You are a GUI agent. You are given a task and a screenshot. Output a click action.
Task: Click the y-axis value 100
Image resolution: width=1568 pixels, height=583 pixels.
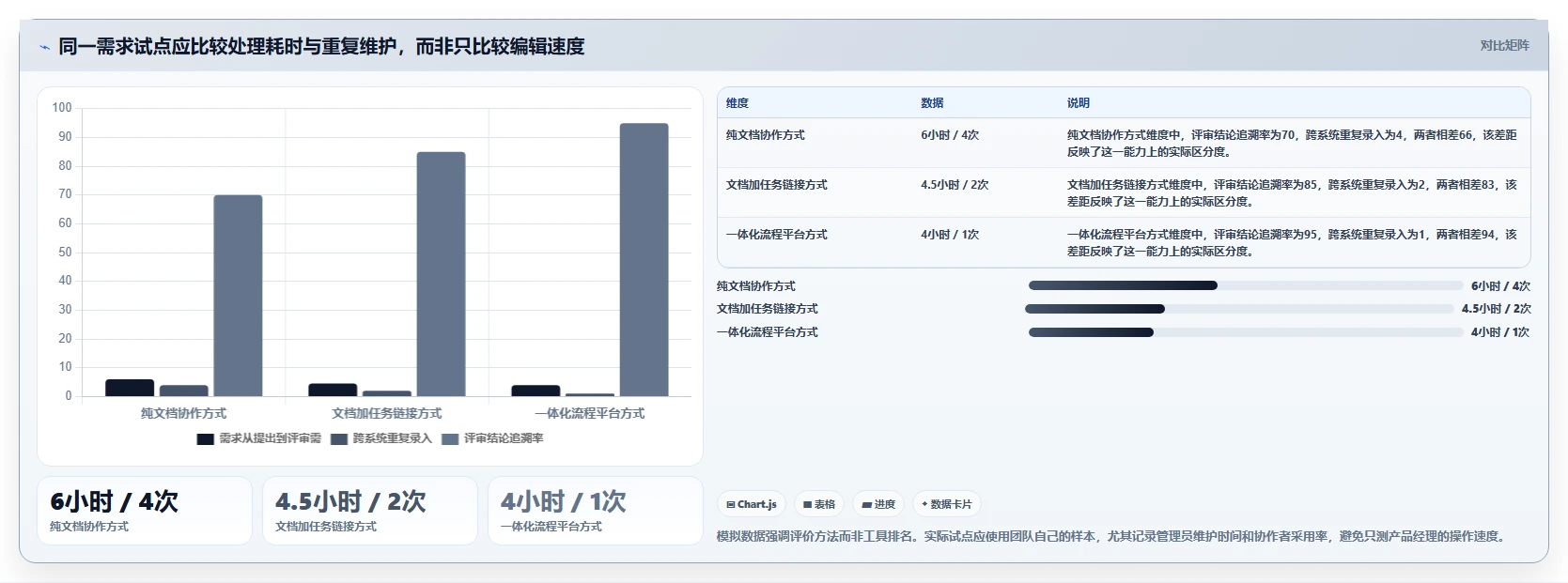pyautogui.click(x=62, y=108)
